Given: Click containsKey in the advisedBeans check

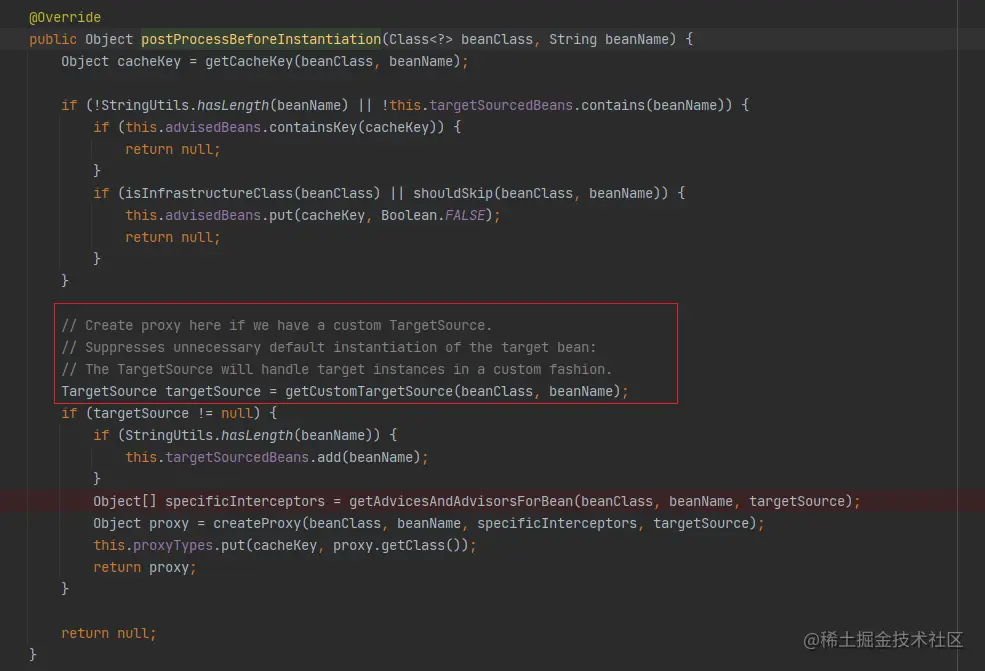Looking at the screenshot, I should pos(313,127).
